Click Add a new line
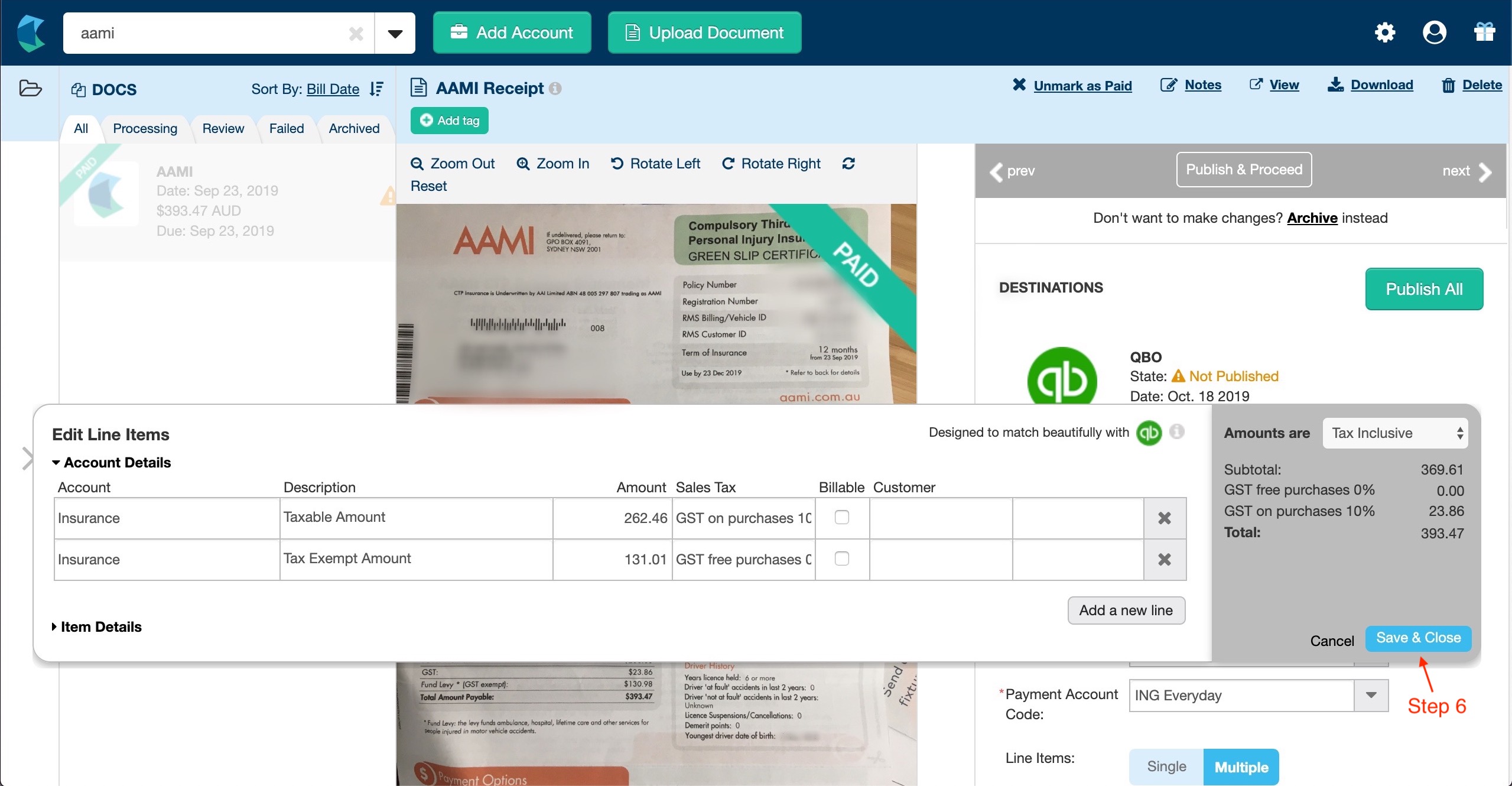This screenshot has height=786, width=1512. [x=1126, y=610]
